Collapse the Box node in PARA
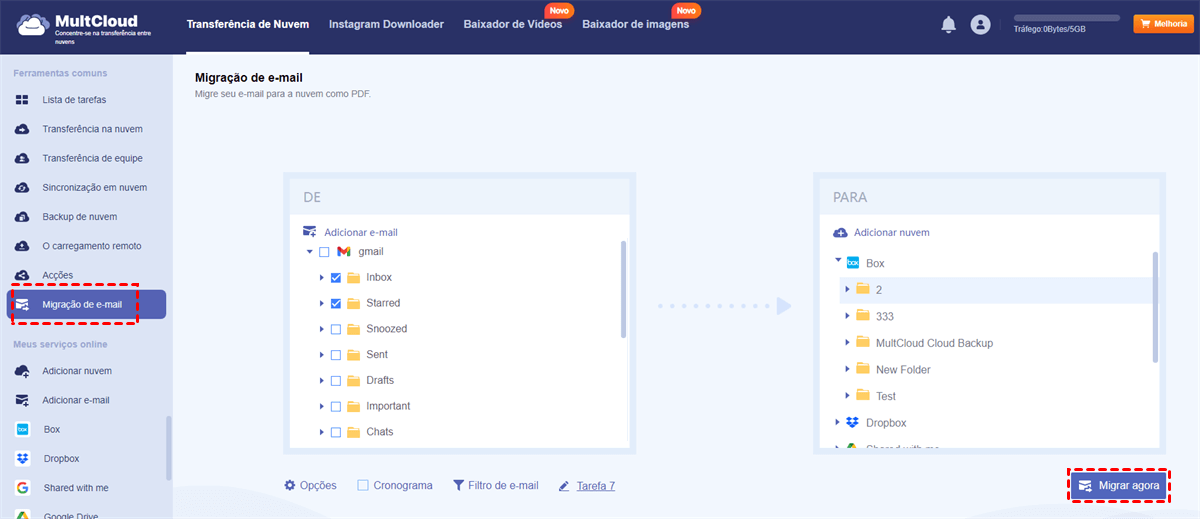The image size is (1200, 519). click(x=837, y=262)
